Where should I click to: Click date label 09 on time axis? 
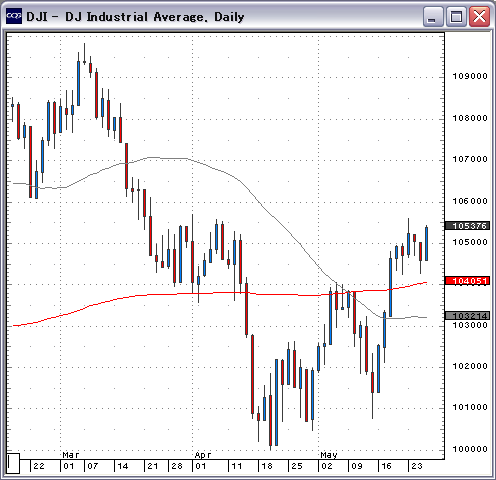tap(357, 466)
